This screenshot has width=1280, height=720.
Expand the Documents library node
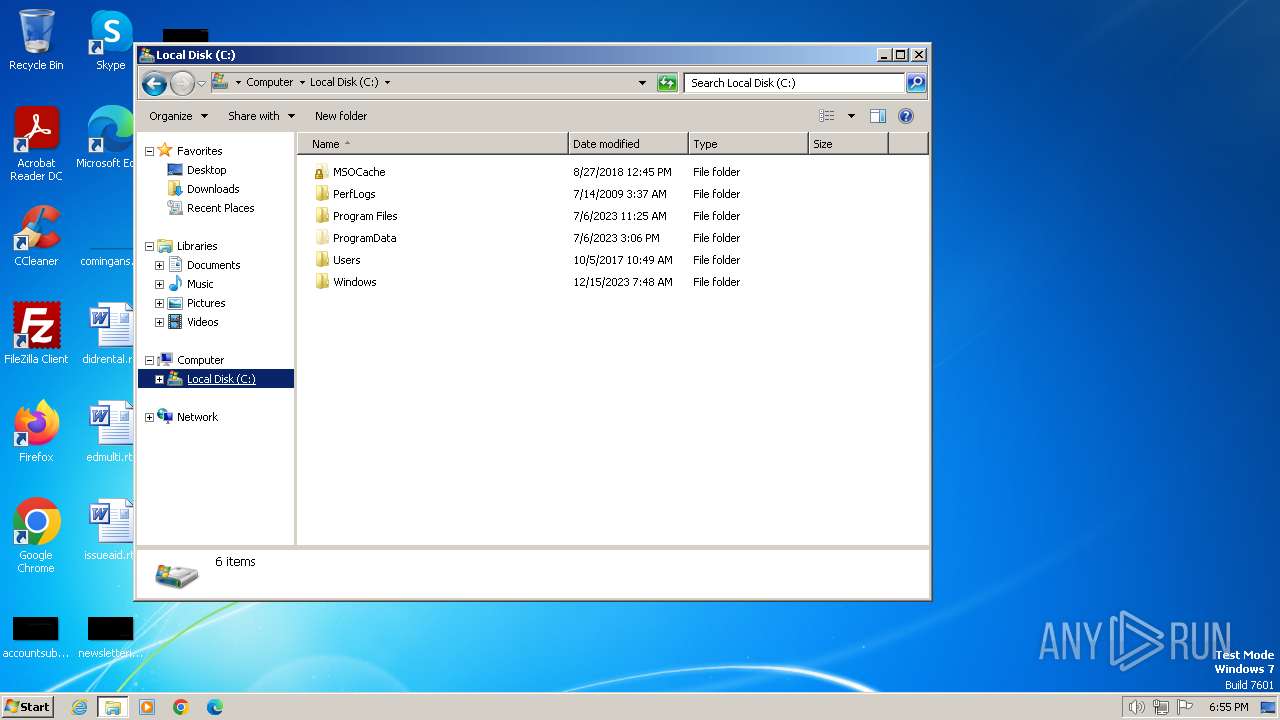159,265
